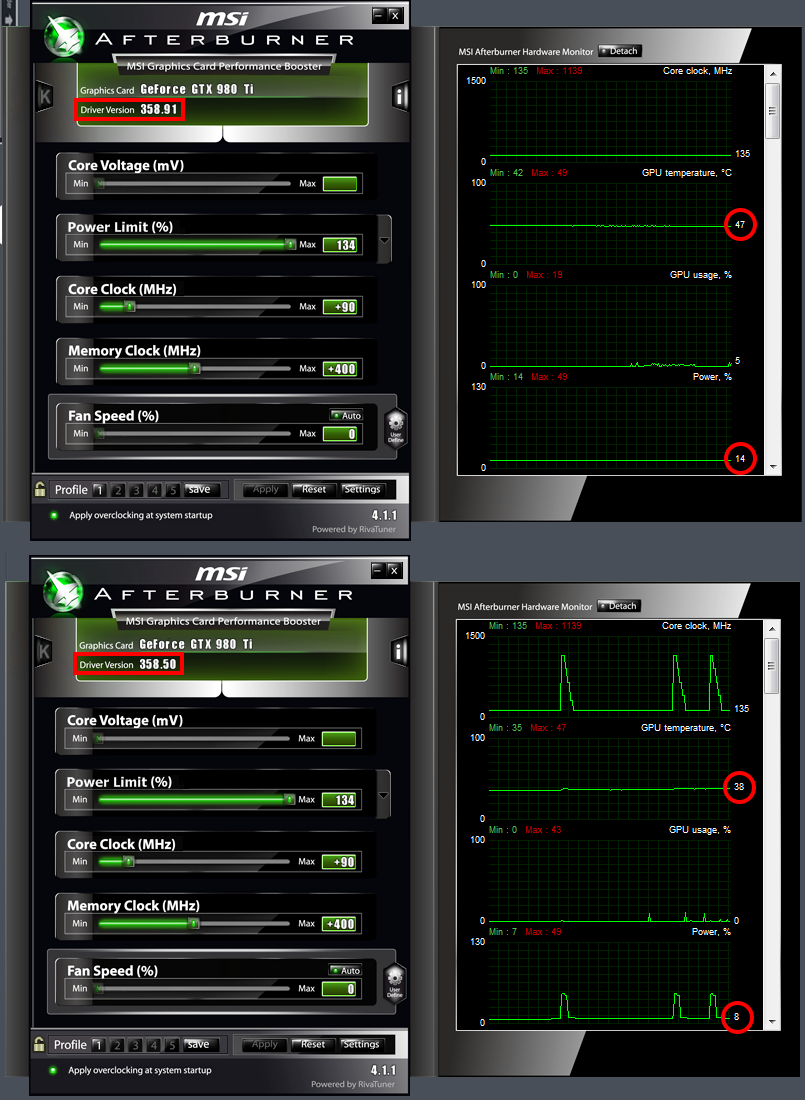Click scroll down arrow, upper Hardware Monitor
The height and width of the screenshot is (1100, 805).
pyautogui.click(x=773, y=467)
